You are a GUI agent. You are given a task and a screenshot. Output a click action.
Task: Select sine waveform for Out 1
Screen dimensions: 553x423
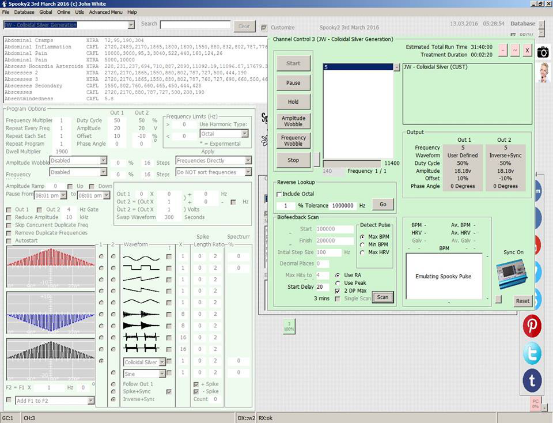101,256
